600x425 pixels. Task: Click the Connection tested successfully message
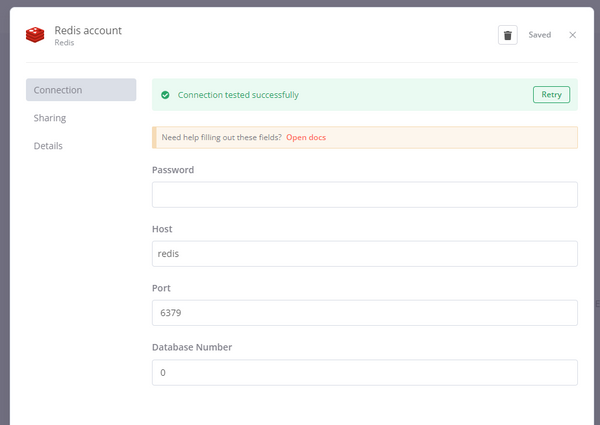tap(238, 95)
